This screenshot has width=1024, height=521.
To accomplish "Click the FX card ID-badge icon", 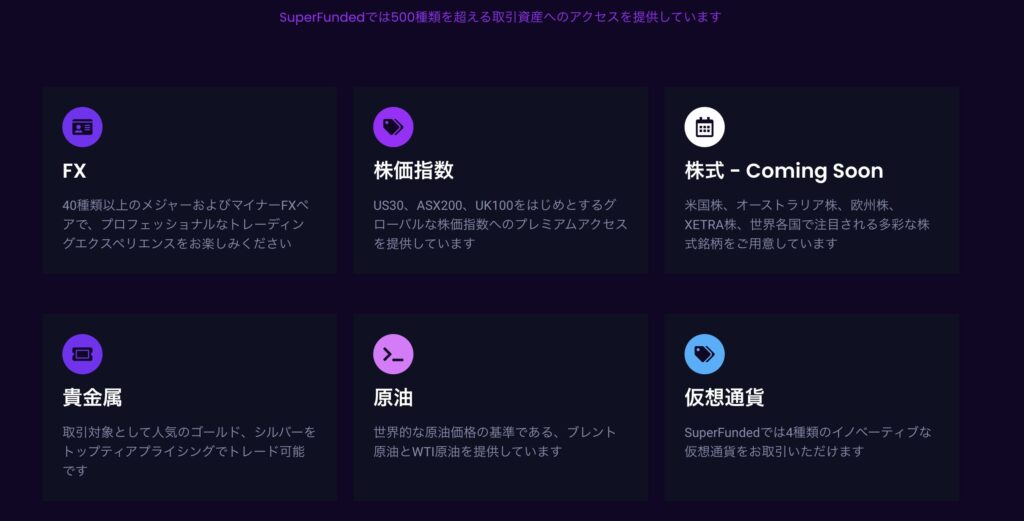I will point(82,127).
